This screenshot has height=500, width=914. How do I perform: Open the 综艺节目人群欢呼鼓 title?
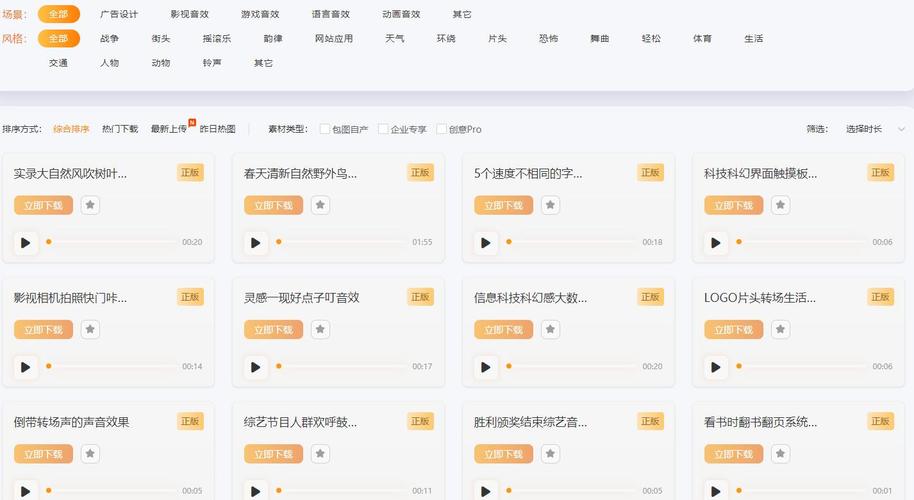pos(300,422)
